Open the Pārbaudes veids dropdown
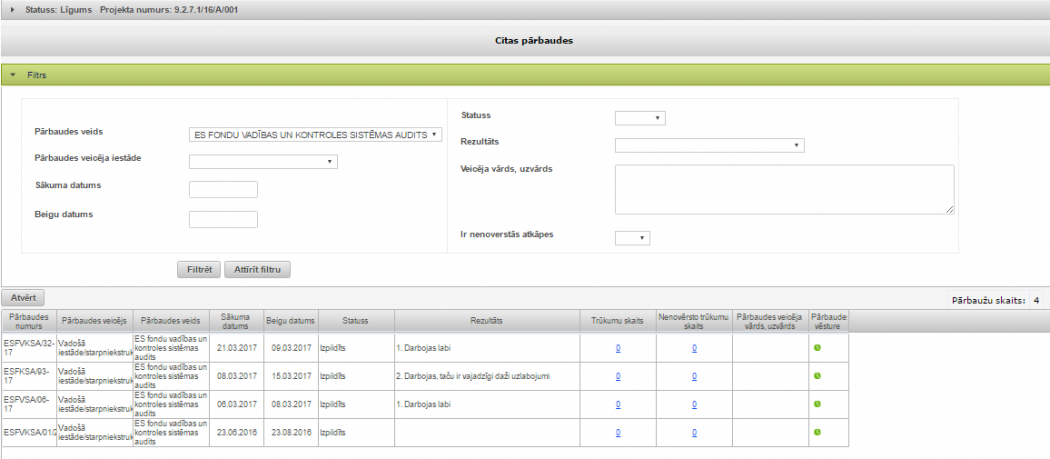Screen dimensions: 1050x459 click(x=315, y=135)
